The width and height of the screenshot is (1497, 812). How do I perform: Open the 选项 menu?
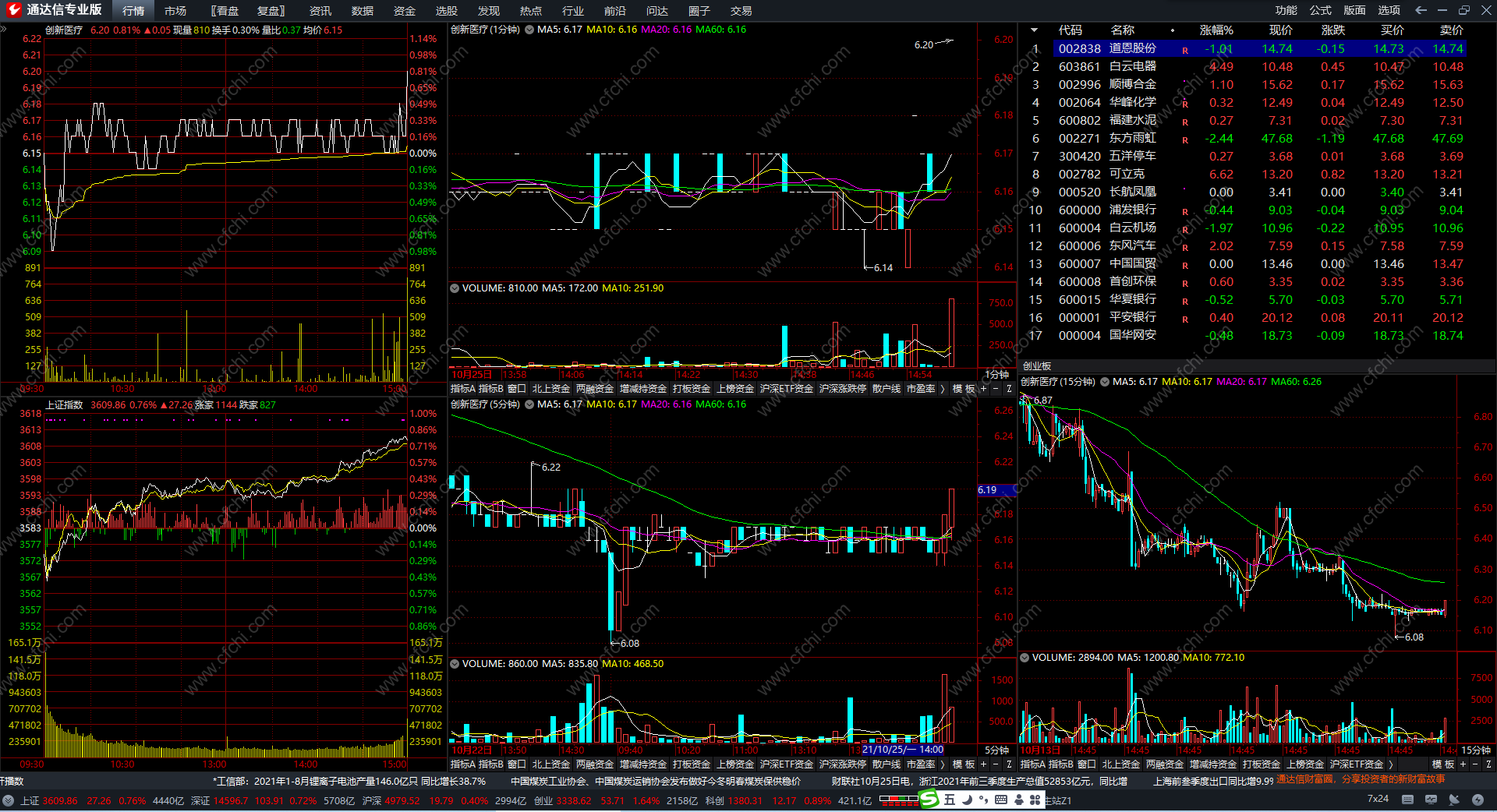(x=1389, y=10)
